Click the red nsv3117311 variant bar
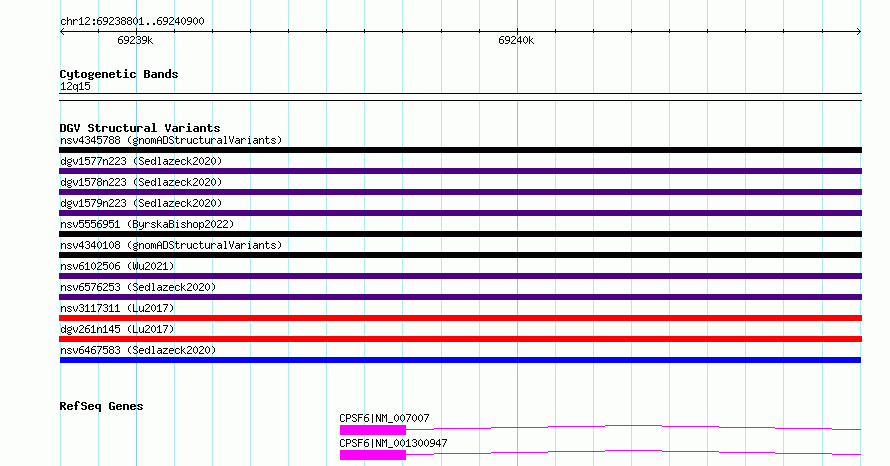Screen dimensions: 890x466 pos(460,318)
